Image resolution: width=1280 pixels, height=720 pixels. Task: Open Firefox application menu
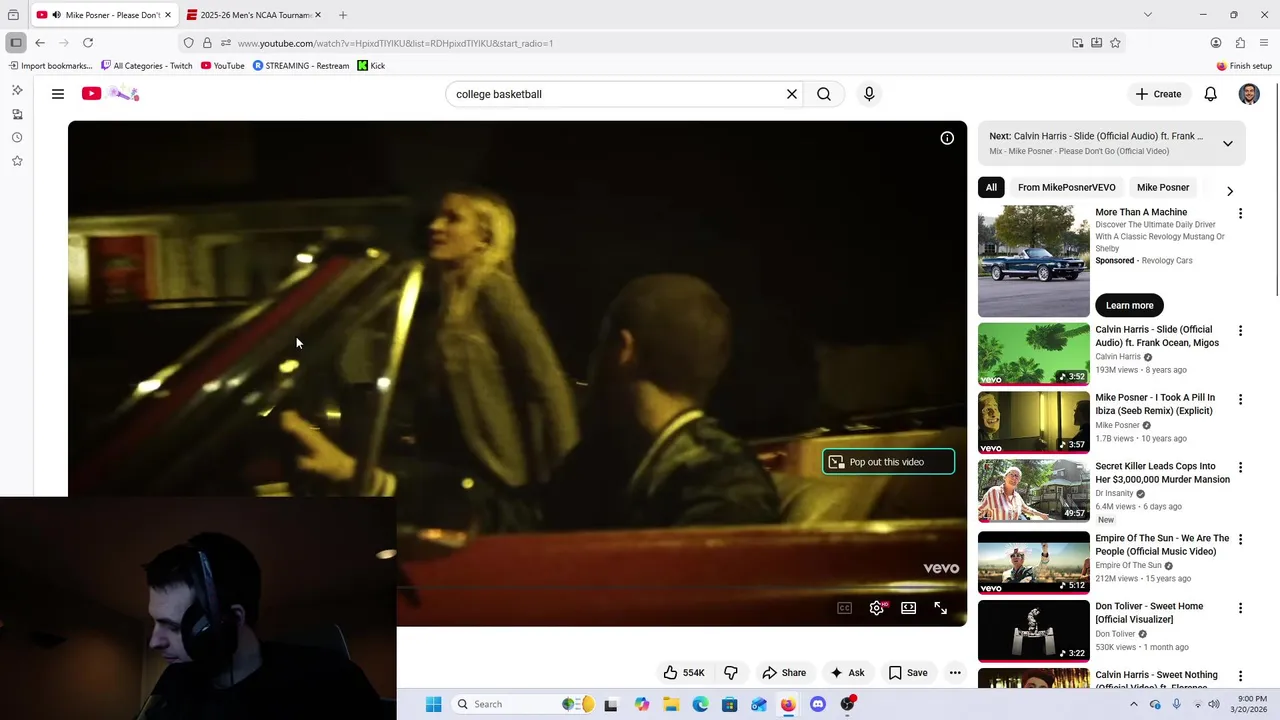(x=1264, y=43)
